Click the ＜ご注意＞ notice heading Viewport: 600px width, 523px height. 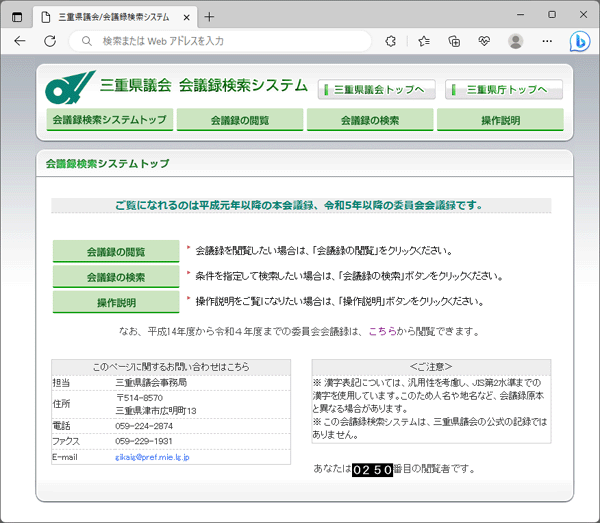[431, 367]
